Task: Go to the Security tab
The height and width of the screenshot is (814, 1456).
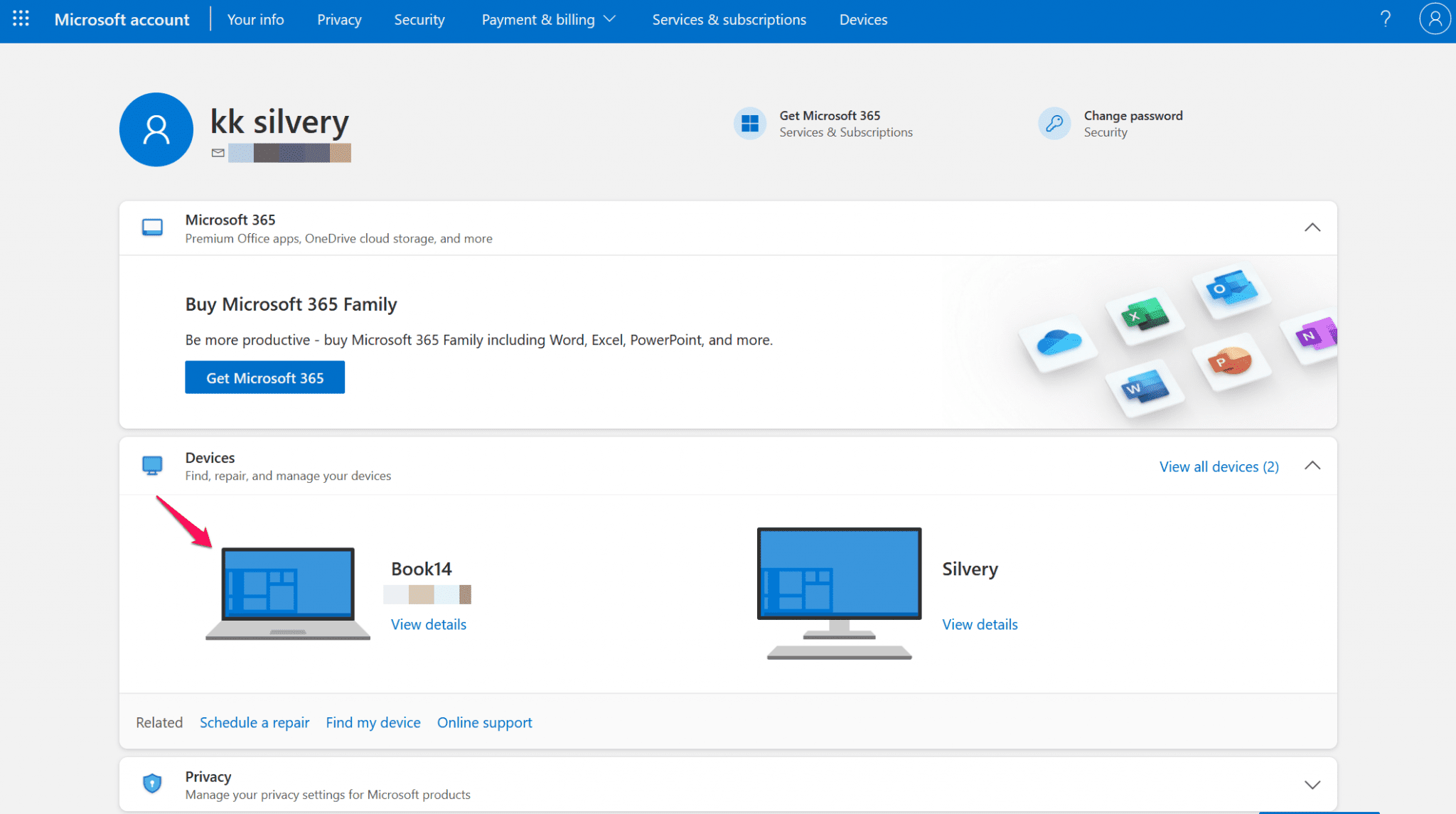Action: tap(419, 19)
